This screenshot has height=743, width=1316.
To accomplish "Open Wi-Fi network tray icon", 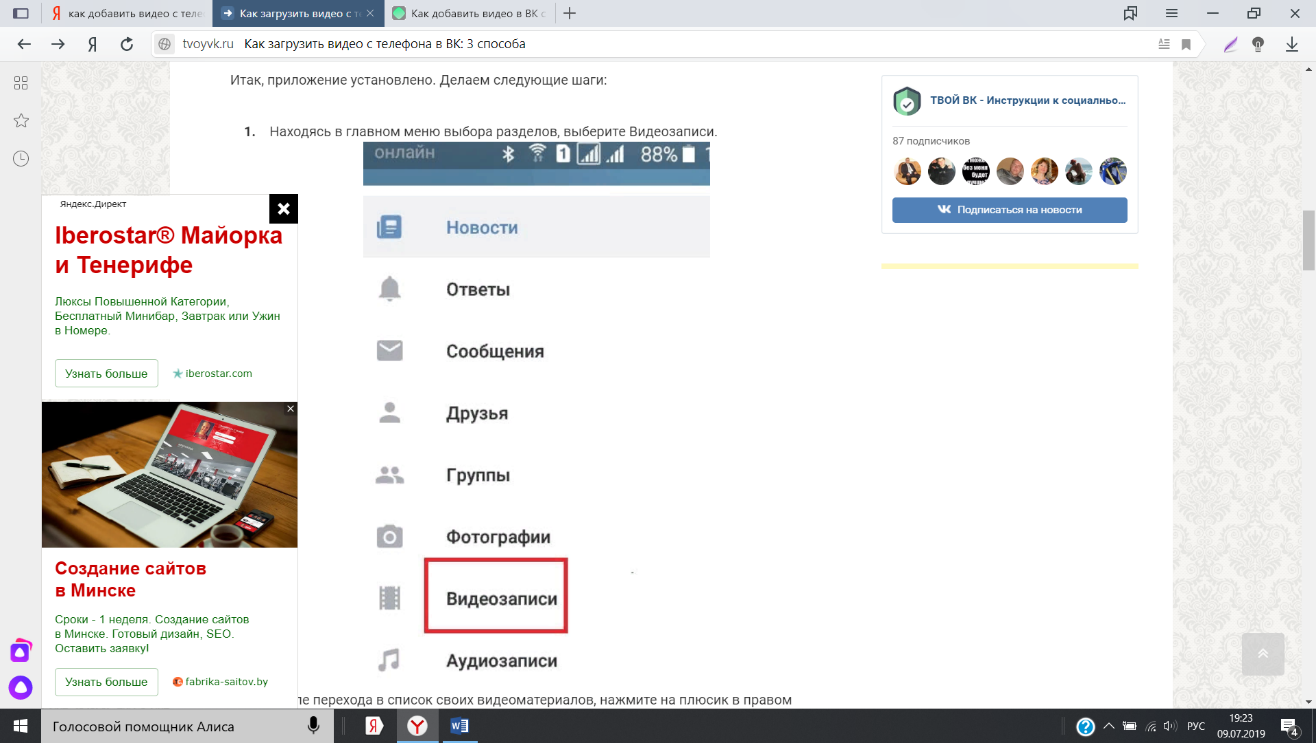I will point(1151,726).
